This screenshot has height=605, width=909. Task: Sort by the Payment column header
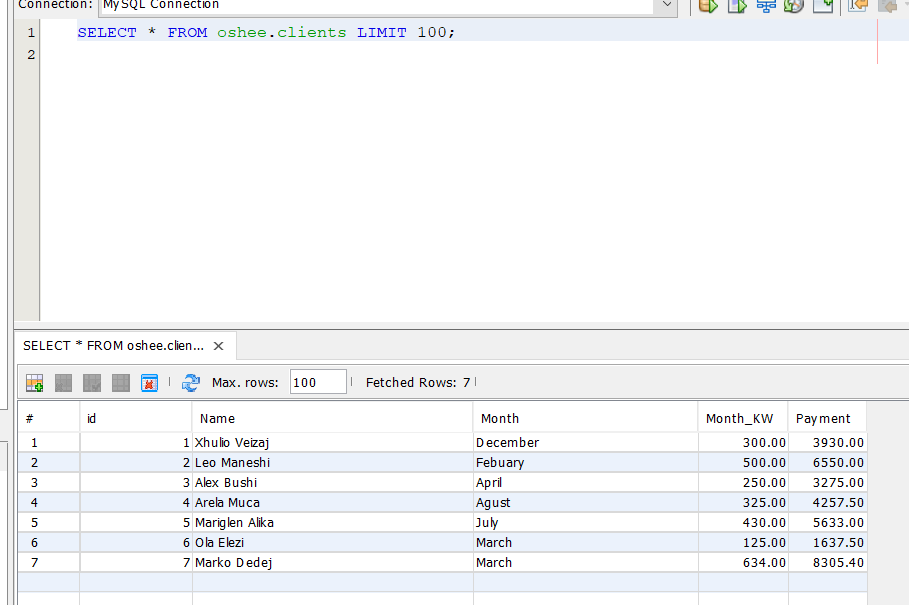827,418
